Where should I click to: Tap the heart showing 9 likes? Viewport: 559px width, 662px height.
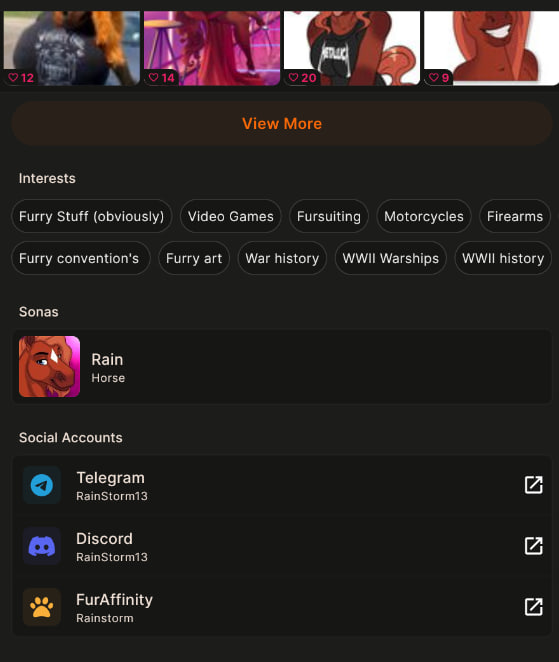click(434, 78)
